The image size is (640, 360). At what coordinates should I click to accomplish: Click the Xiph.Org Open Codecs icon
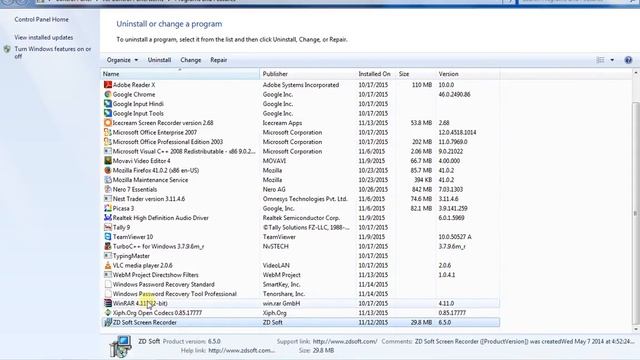tap(108, 313)
